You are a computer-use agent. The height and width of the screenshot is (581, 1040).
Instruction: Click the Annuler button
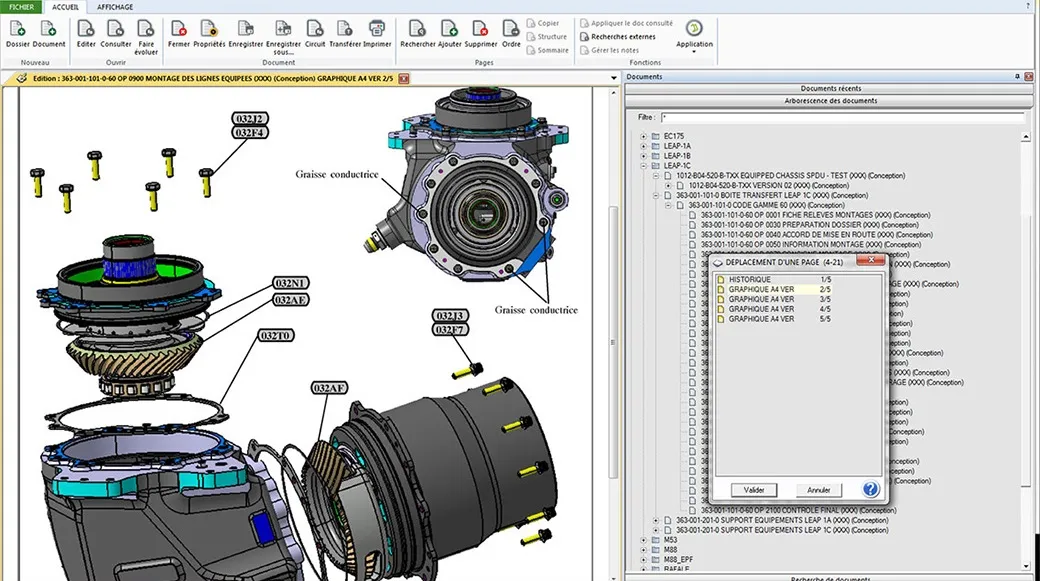818,490
